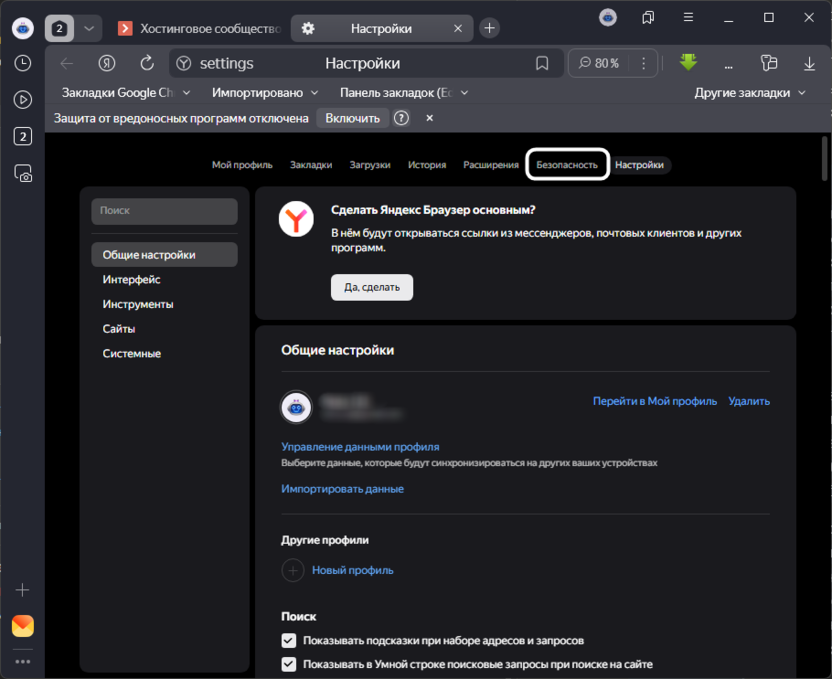The image size is (832, 679).
Task: Add a sidebar app with plus icon
Action: click(x=22, y=590)
